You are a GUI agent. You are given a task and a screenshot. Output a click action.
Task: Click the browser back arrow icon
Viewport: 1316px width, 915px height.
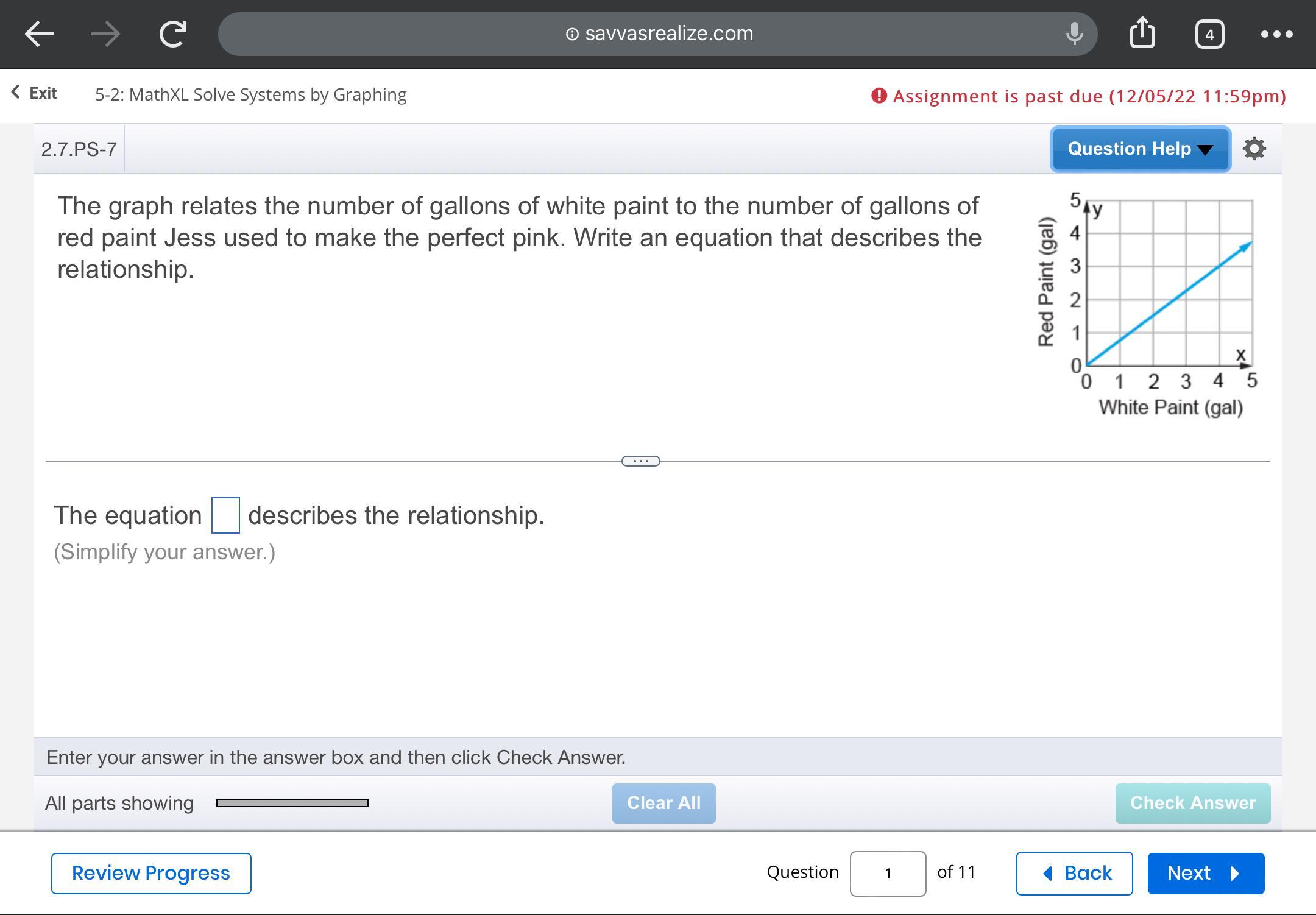click(39, 34)
